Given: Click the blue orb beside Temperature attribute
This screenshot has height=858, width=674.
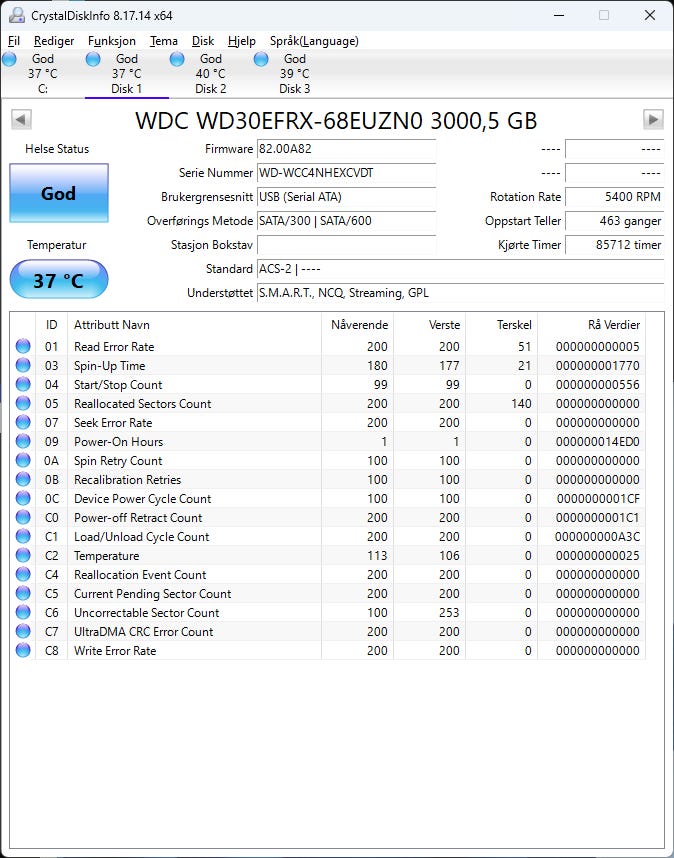Looking at the screenshot, I should point(23,555).
